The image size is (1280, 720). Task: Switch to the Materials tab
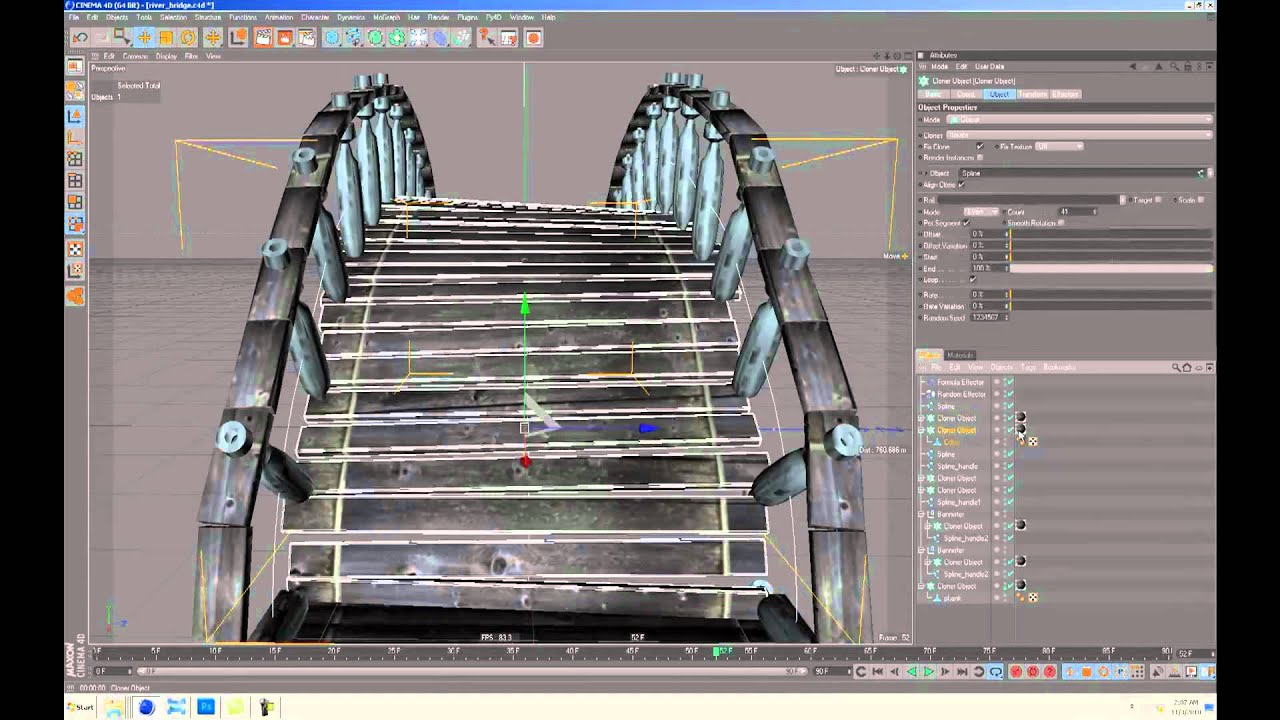(x=960, y=355)
